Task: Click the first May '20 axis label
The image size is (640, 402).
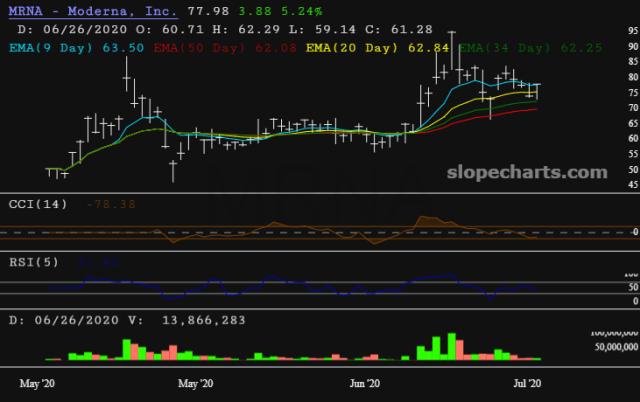Action: (x=37, y=384)
